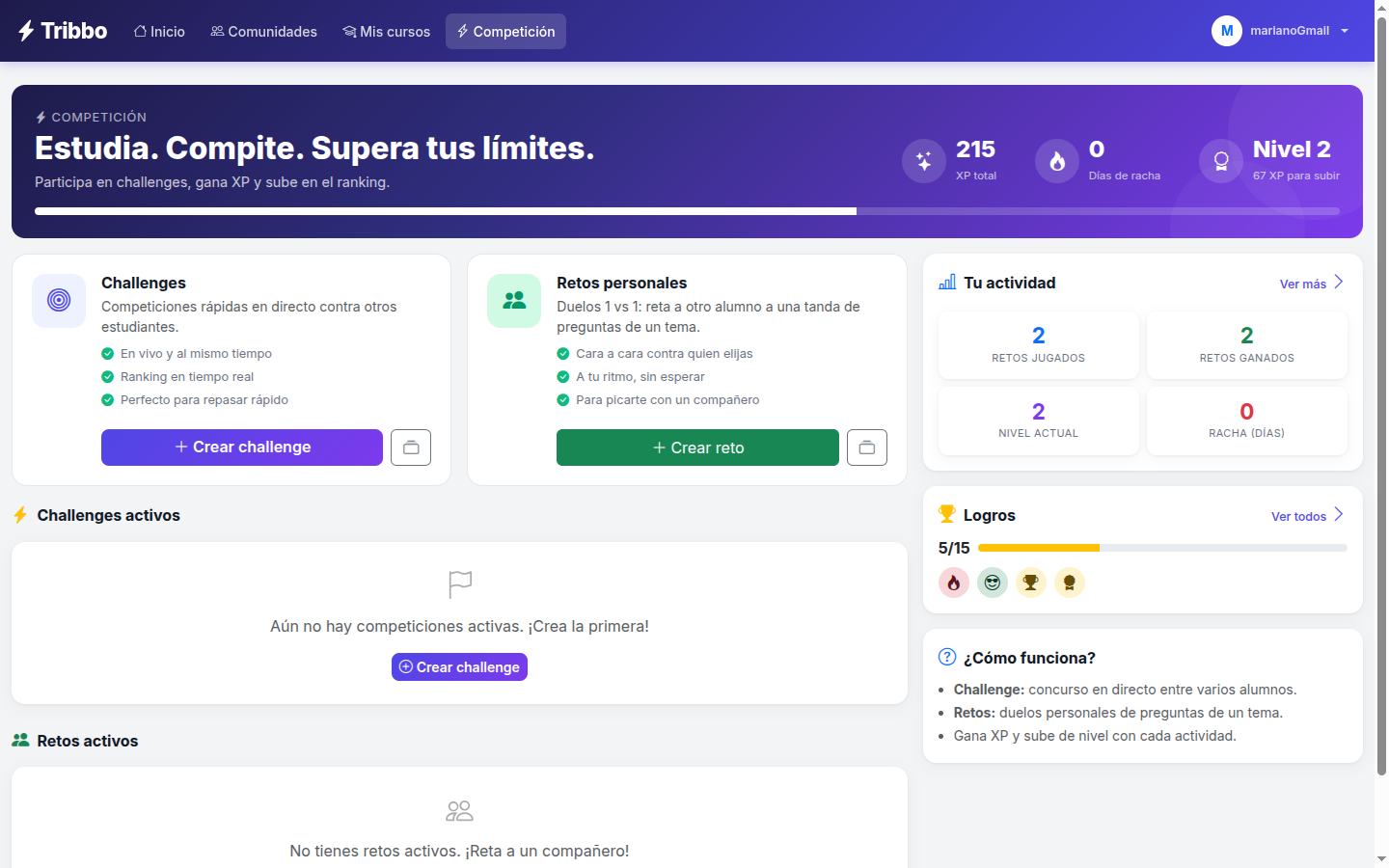Click the page vertical scrollbar

pos(1381,395)
